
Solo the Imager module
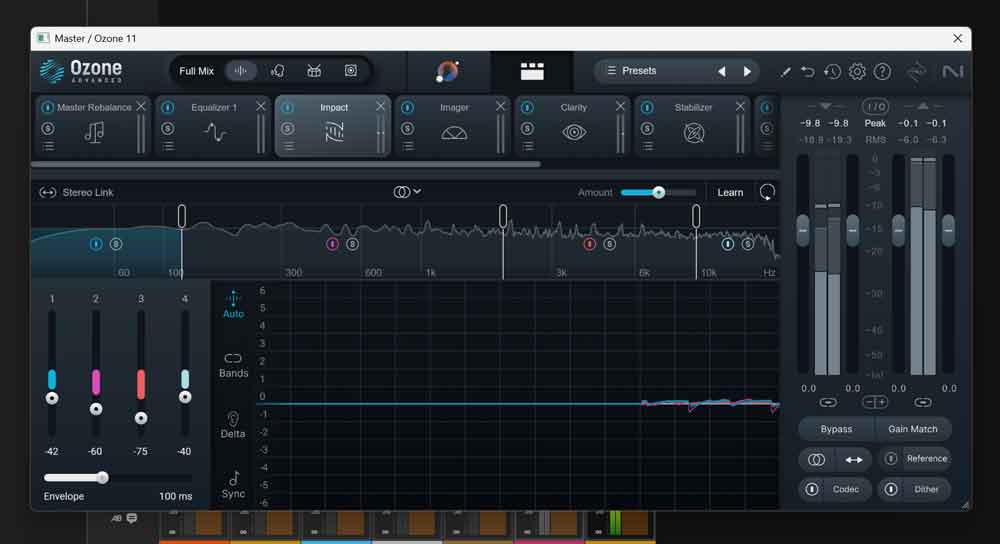coord(407,128)
